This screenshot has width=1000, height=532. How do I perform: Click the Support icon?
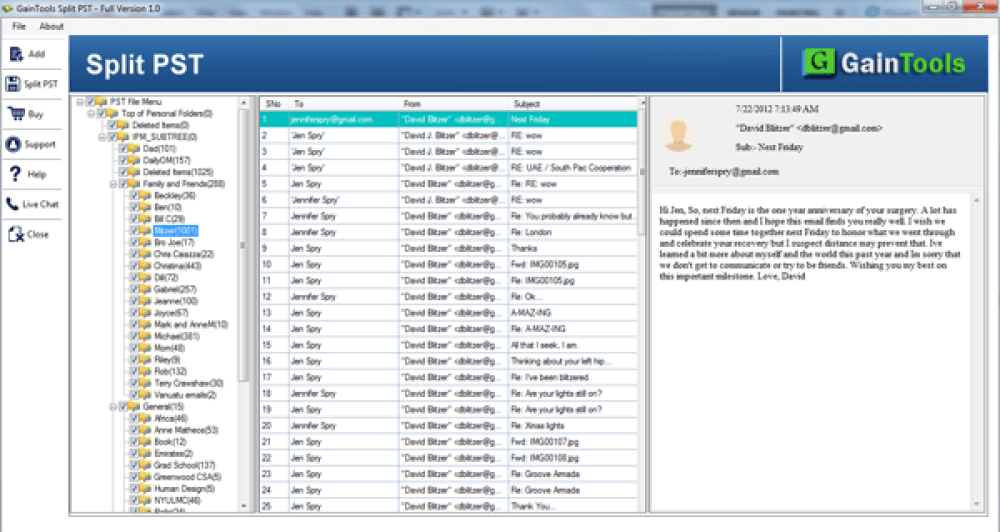coord(15,144)
